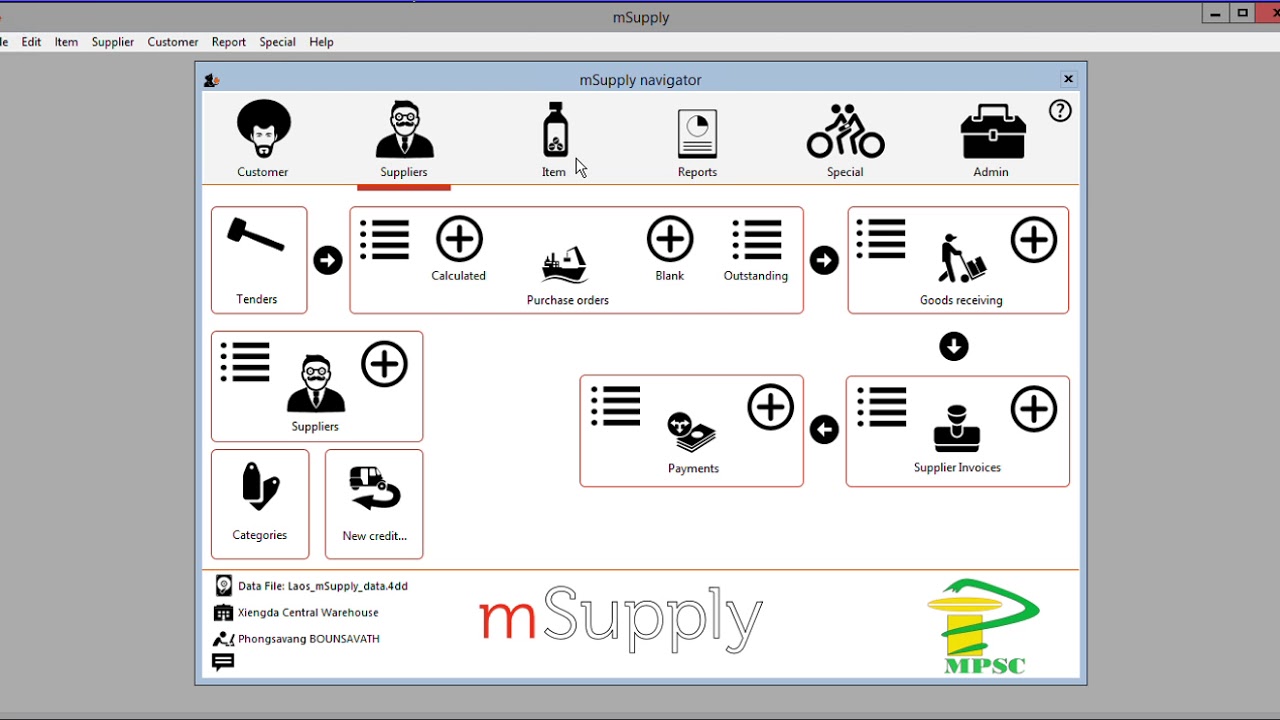Click the Payments money icon
The height and width of the screenshot is (720, 1280).
coord(692,433)
